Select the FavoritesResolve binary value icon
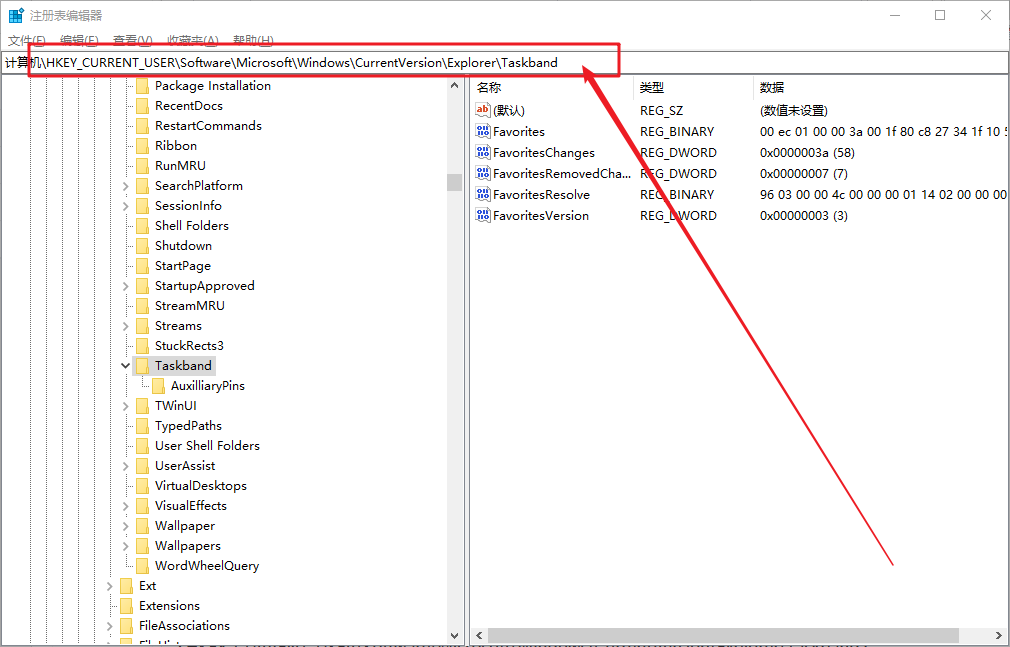 tap(483, 195)
